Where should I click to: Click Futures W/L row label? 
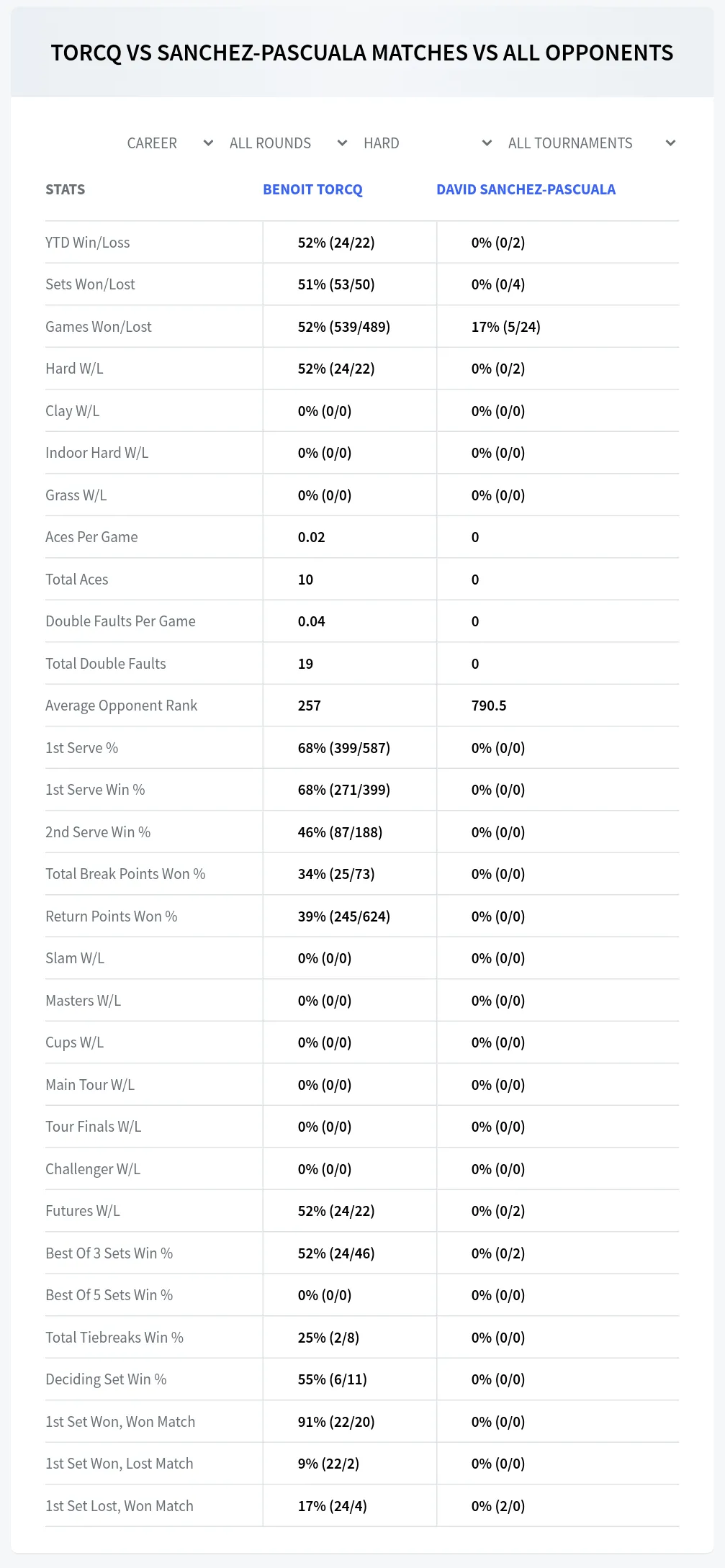click(x=83, y=1211)
